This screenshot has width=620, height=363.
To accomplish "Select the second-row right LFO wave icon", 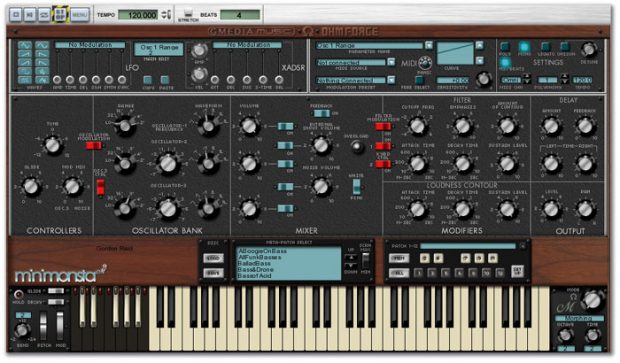I will point(42,54).
